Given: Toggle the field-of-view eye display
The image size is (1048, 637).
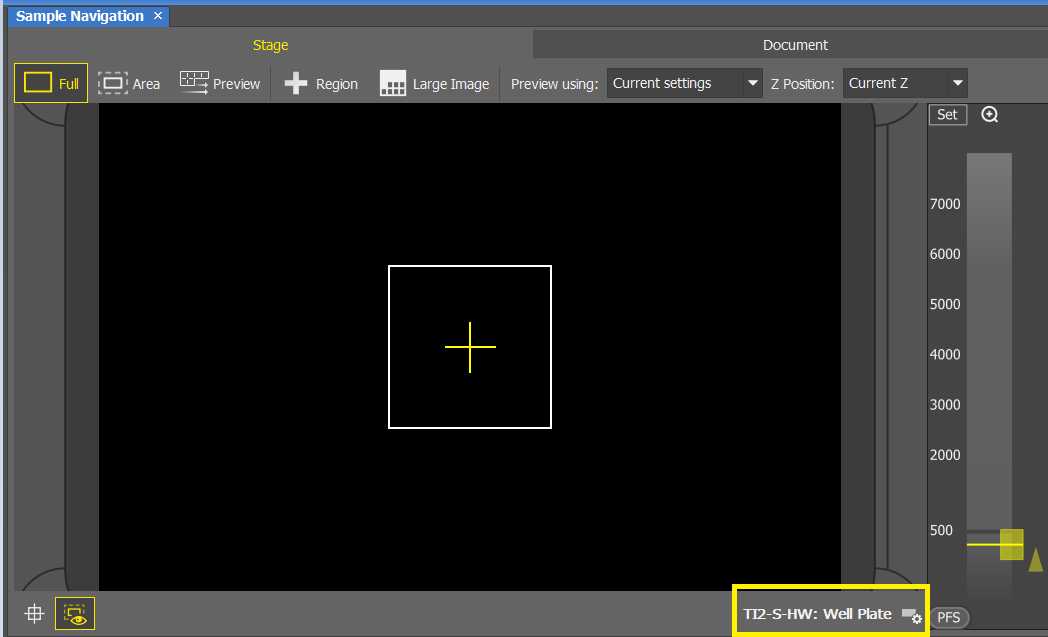Looking at the screenshot, I should pos(75,614).
